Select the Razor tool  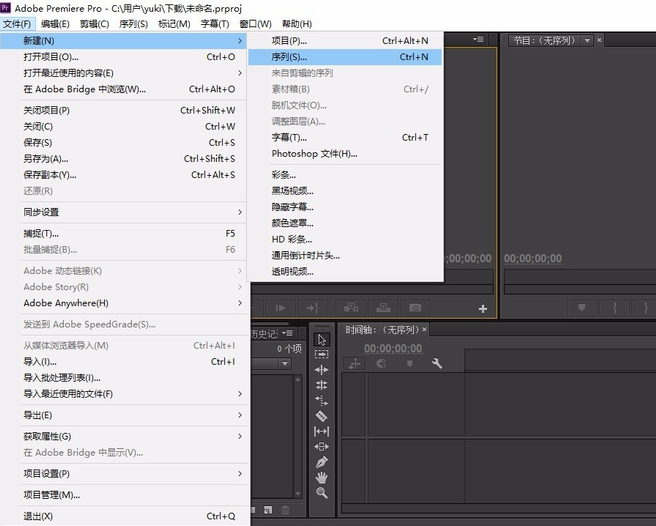point(321,416)
